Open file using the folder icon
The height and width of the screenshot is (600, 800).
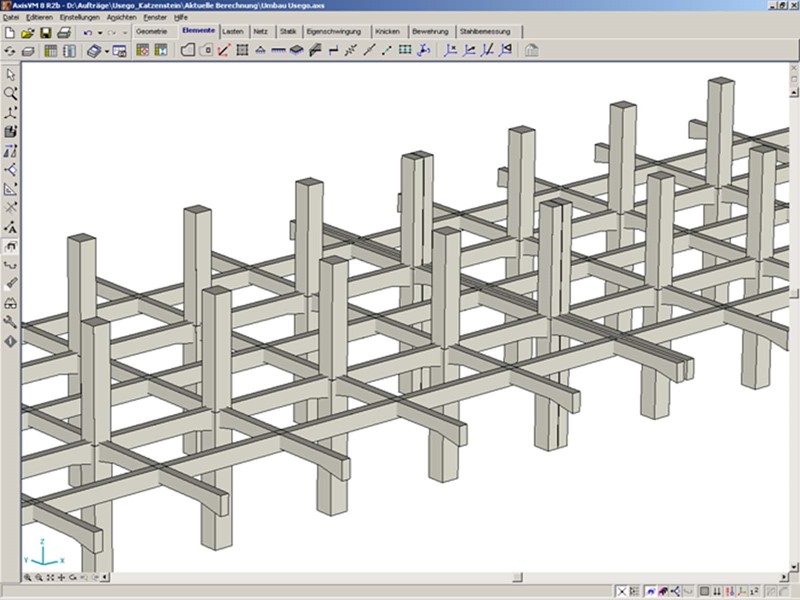(x=28, y=33)
